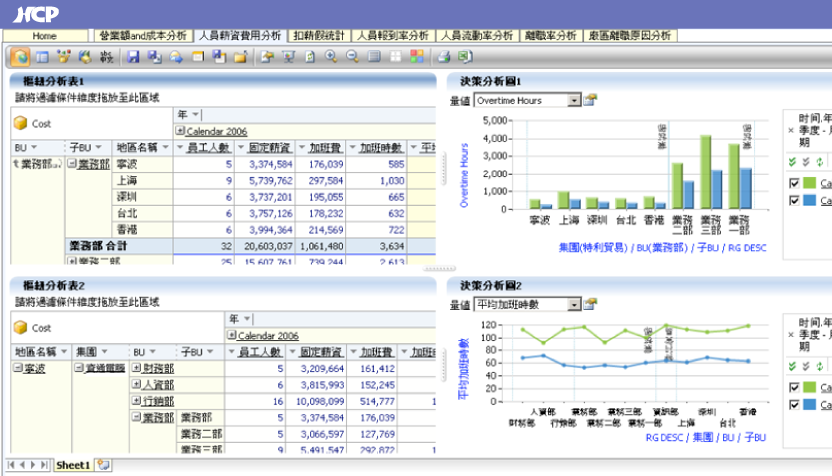Click the Zoom Out magnifier icon
Image resolution: width=832 pixels, height=476 pixels.
(x=351, y=57)
